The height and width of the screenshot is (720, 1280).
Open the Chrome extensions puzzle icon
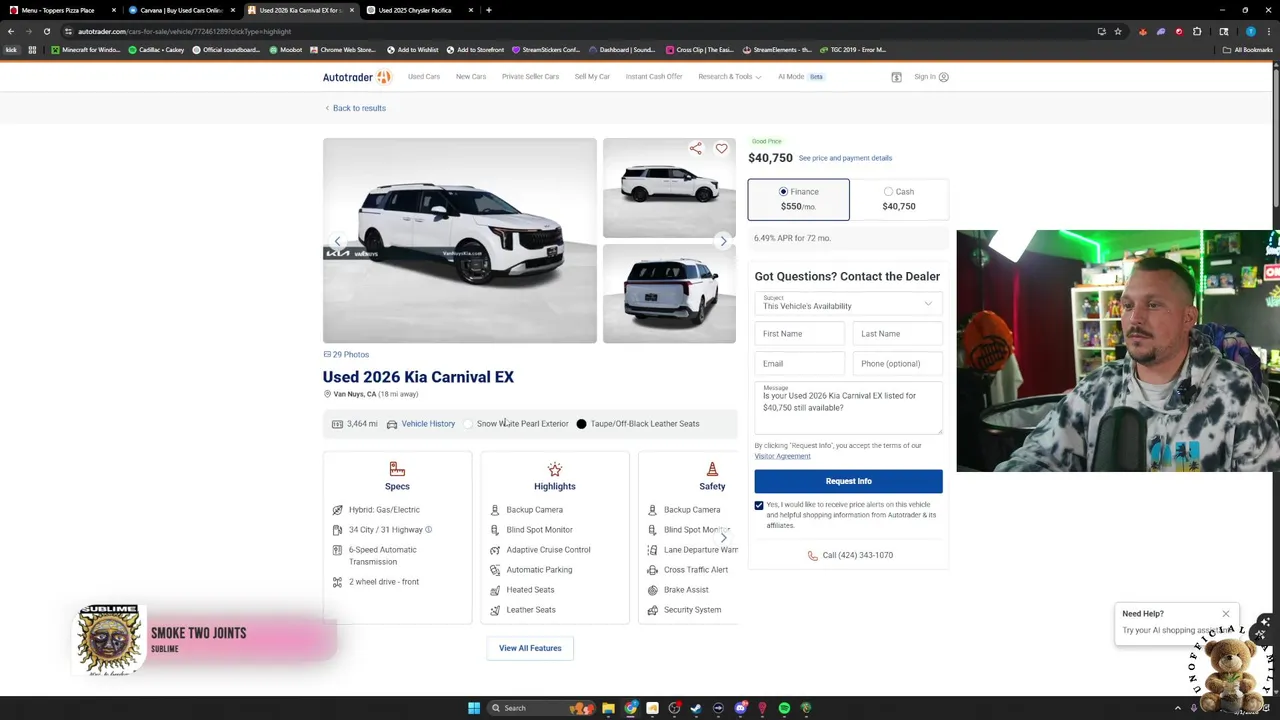click(1197, 31)
